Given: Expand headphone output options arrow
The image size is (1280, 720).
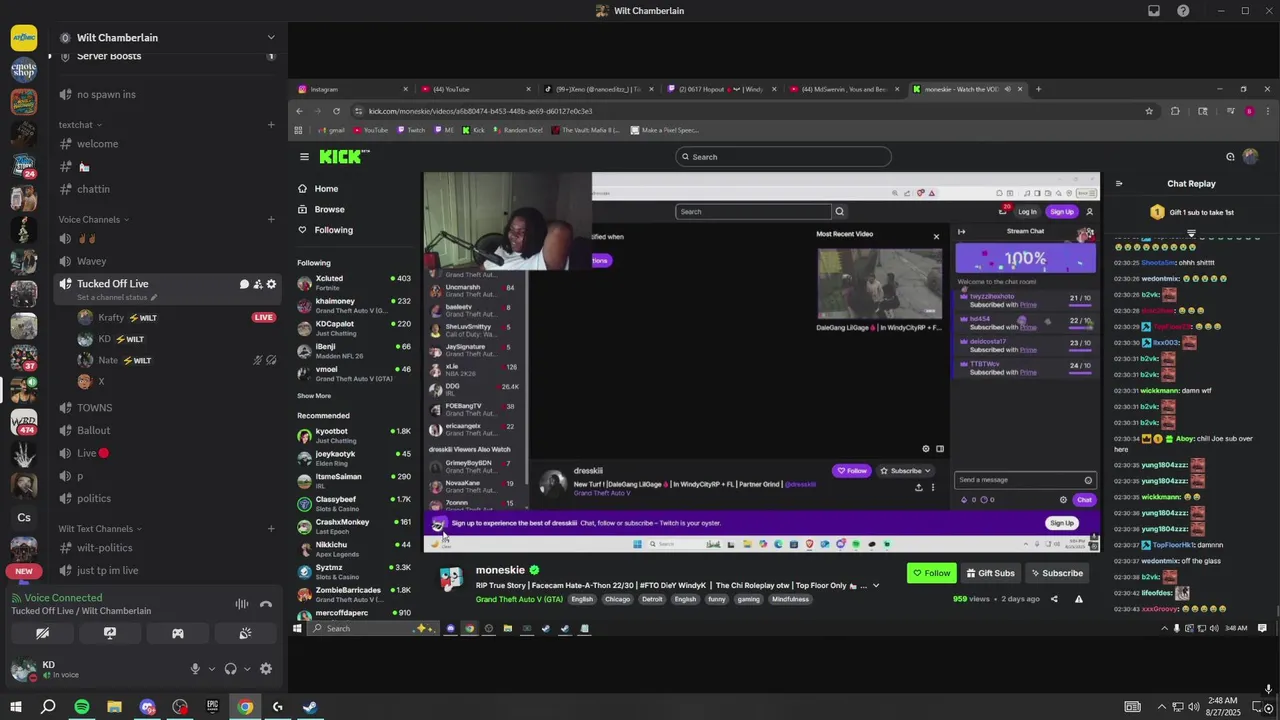Looking at the screenshot, I should click(x=246, y=669).
